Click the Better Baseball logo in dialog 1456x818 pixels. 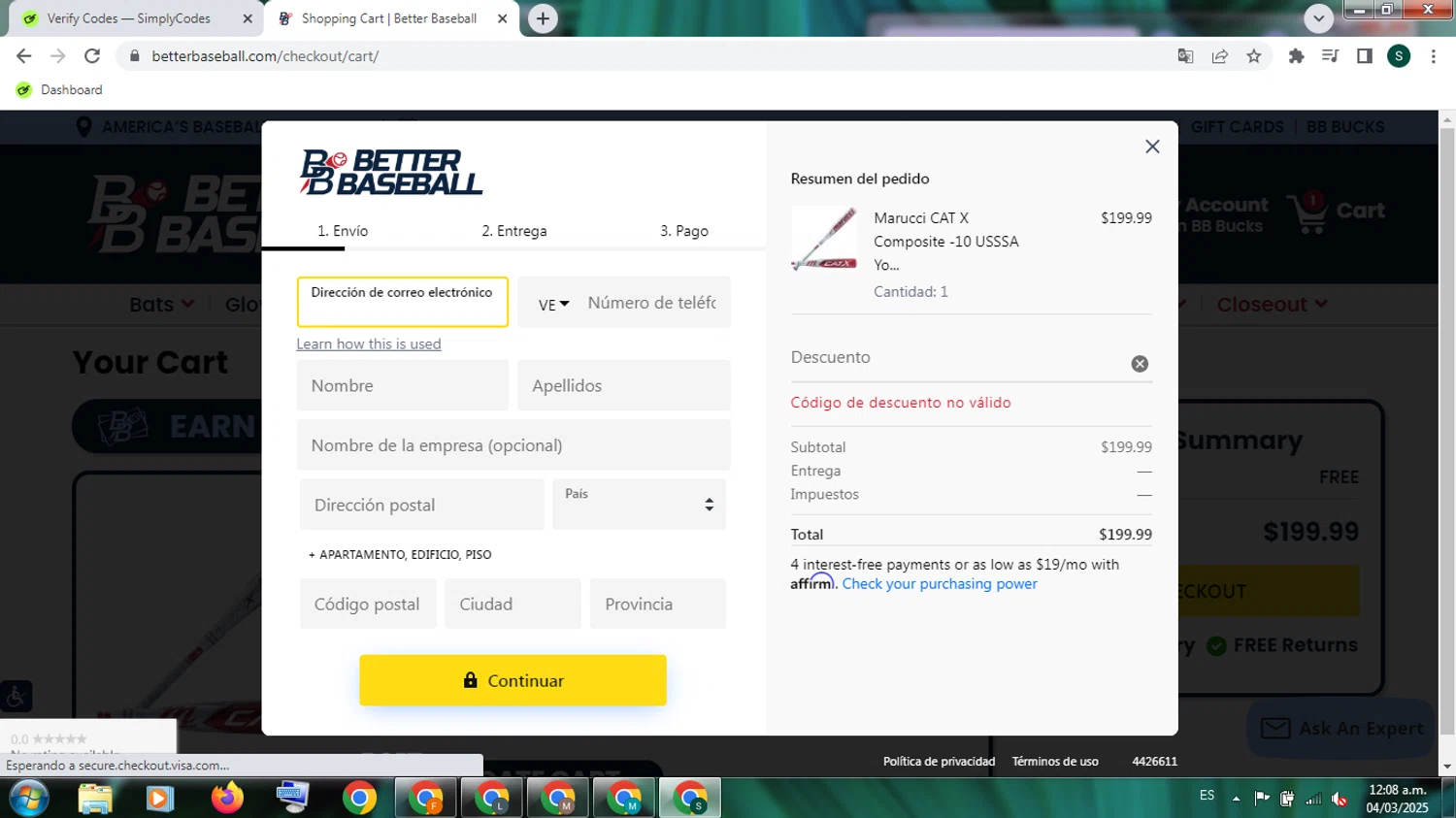coord(391,172)
